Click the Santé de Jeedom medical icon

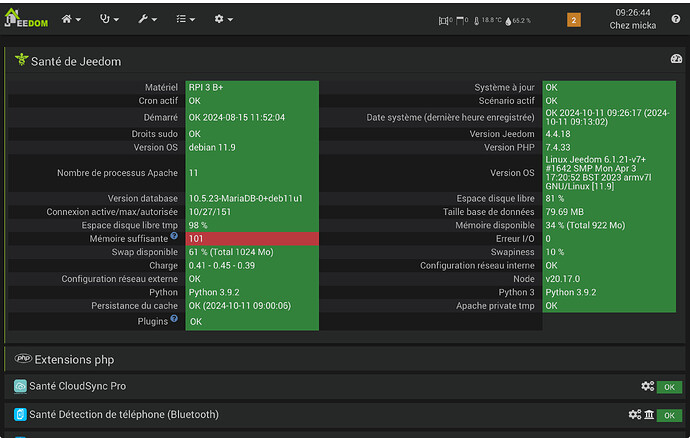tap(21, 59)
